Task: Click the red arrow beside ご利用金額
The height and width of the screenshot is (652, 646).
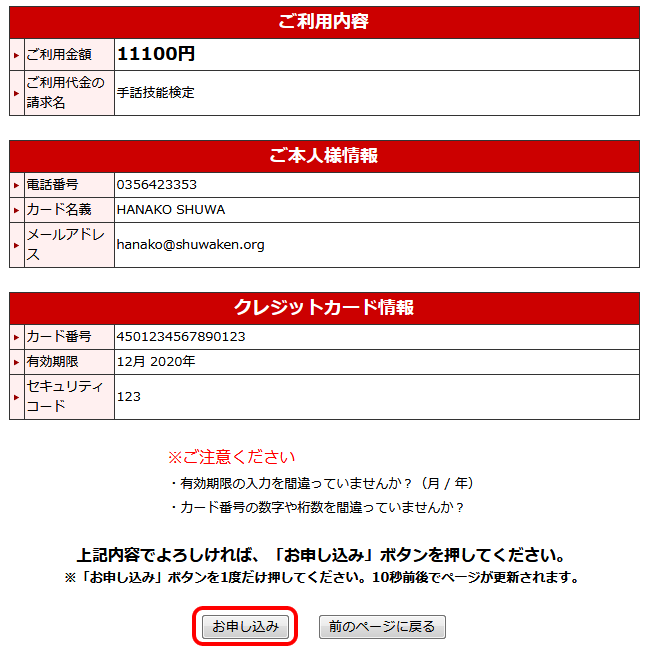Action: point(17,55)
